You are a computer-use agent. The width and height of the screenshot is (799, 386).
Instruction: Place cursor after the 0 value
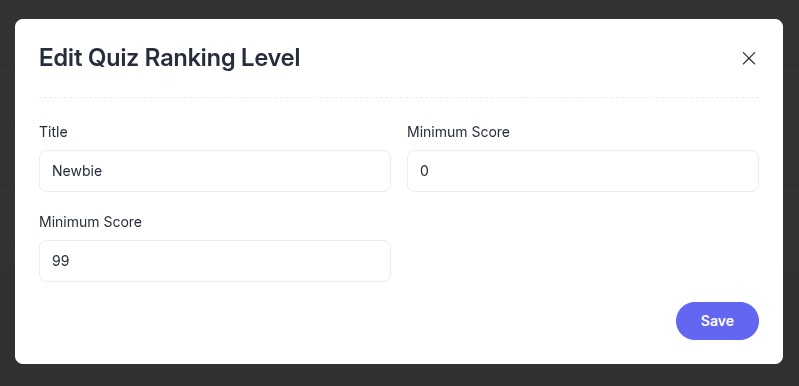[430, 171]
